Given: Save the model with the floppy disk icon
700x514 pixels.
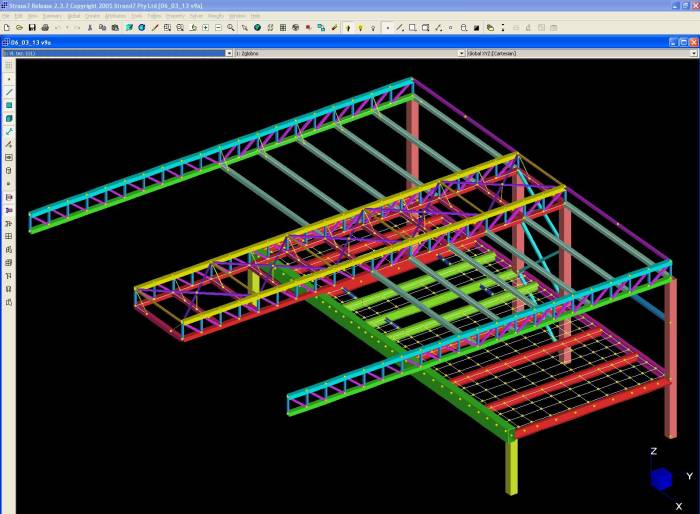Looking at the screenshot, I should 32,27.
